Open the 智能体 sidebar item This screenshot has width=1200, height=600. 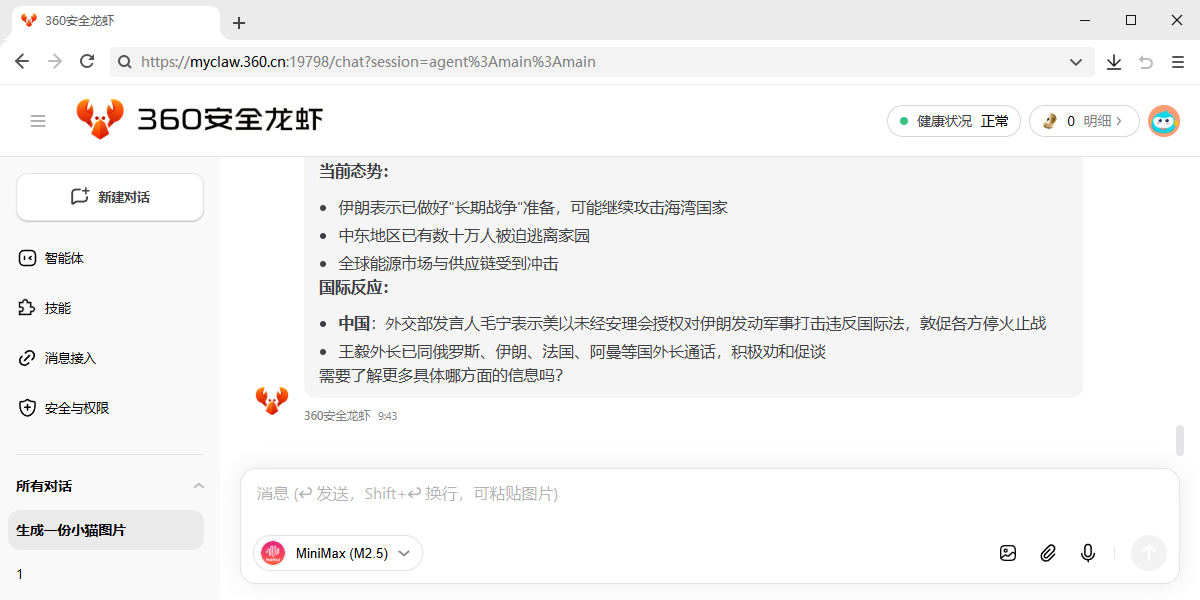click(x=64, y=258)
